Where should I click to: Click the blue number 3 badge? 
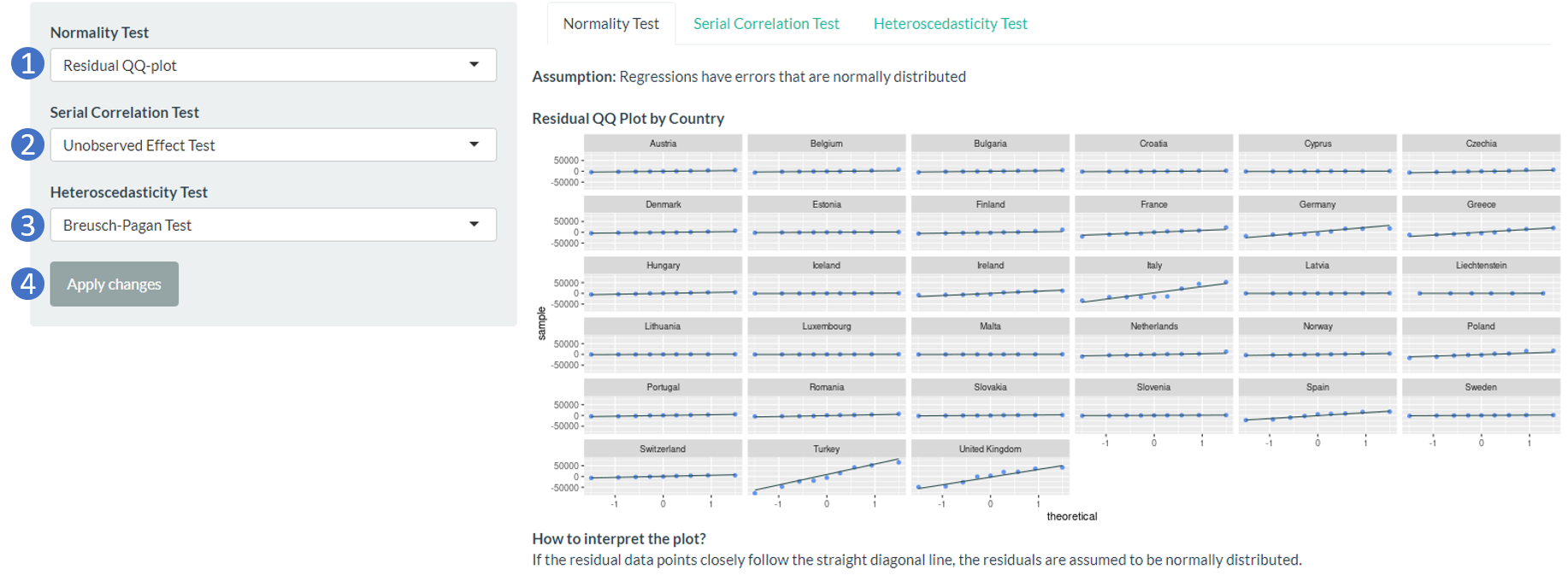pos(27,225)
